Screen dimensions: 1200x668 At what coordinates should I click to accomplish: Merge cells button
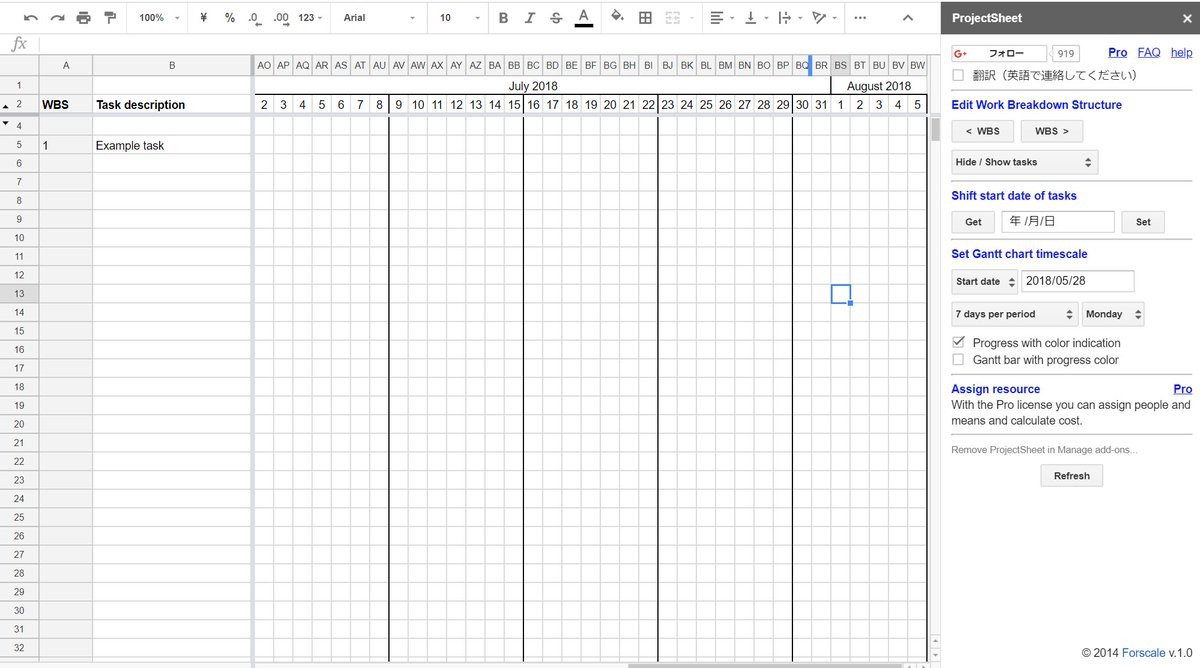(672, 18)
